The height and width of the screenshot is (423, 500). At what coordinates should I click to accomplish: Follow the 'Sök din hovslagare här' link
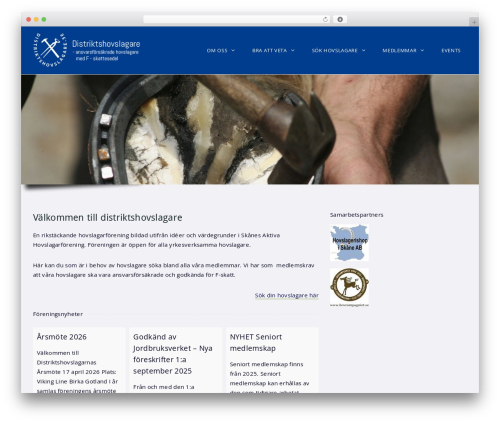tap(287, 295)
